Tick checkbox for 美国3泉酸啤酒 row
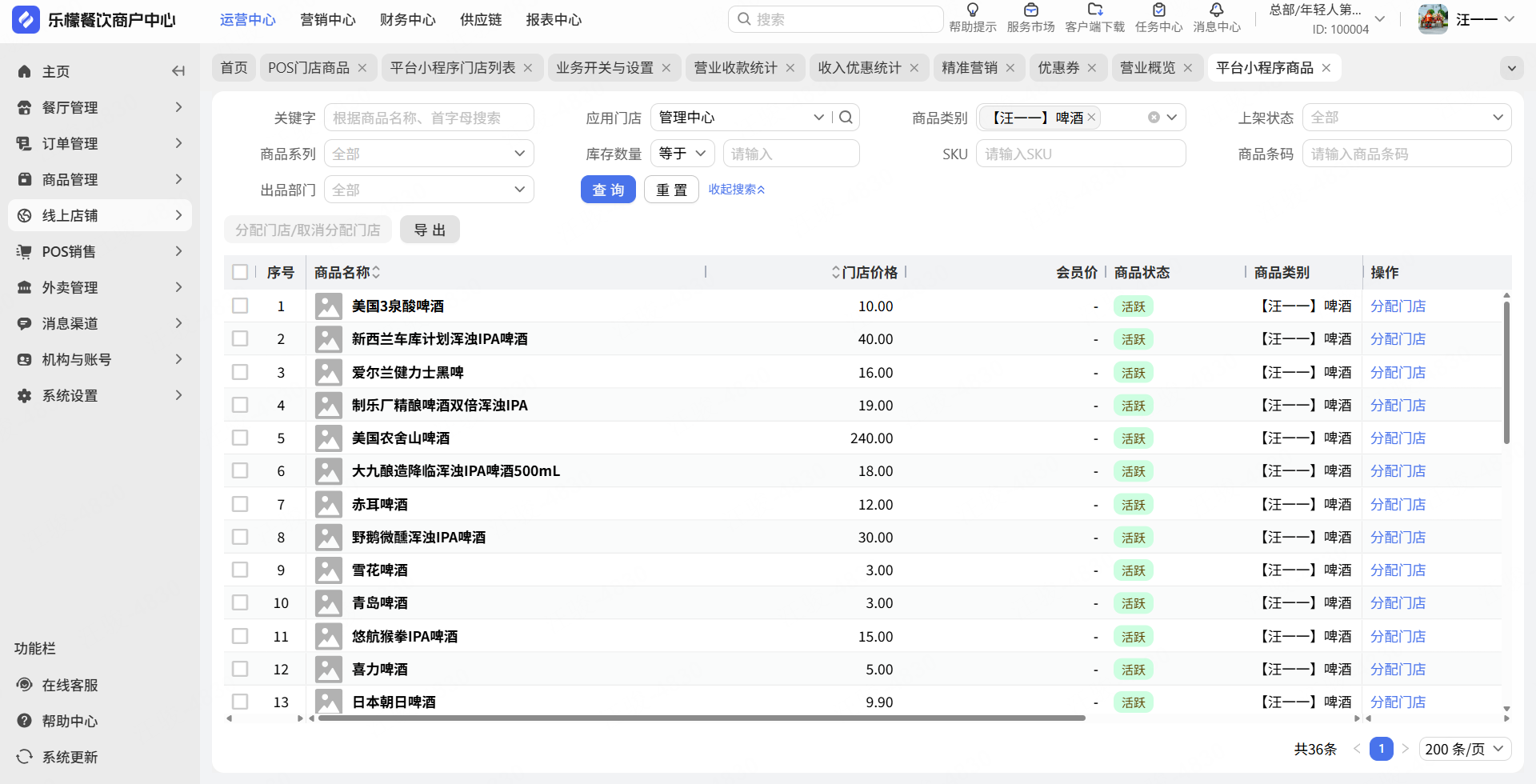 tap(240, 306)
